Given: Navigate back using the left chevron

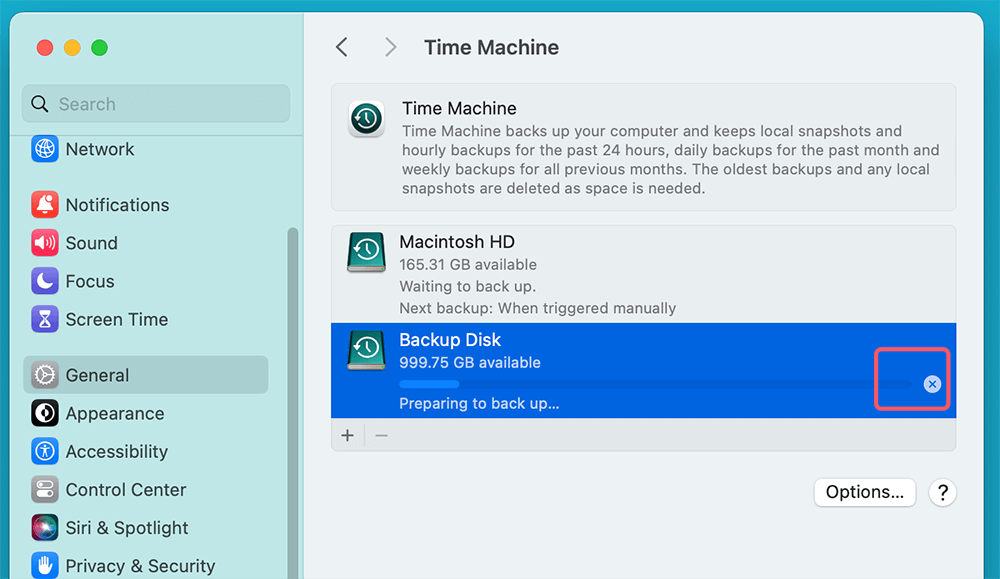Looking at the screenshot, I should (x=341, y=47).
